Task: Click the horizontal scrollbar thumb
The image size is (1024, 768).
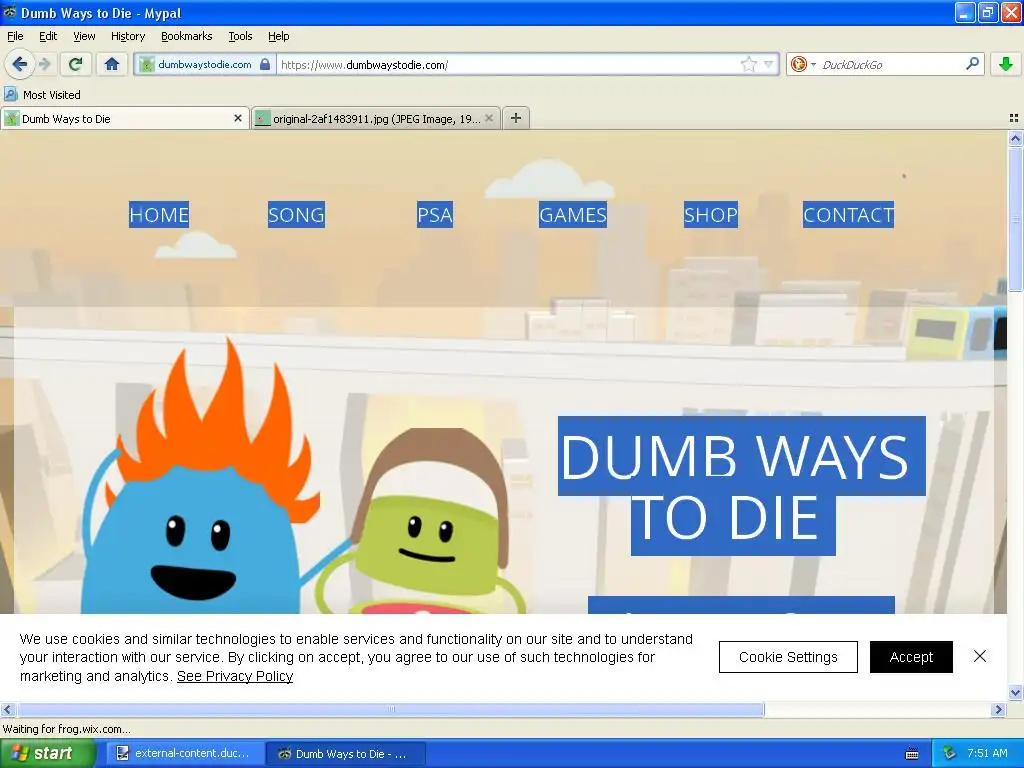Action: (x=391, y=709)
